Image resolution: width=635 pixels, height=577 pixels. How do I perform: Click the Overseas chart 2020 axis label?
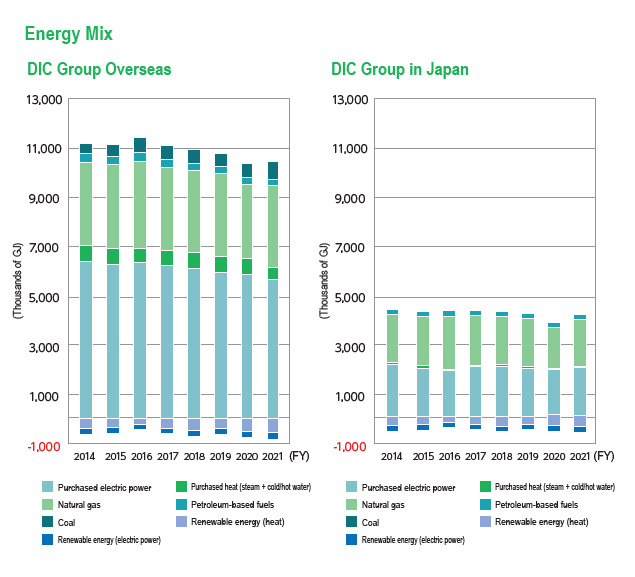pyautogui.click(x=247, y=456)
